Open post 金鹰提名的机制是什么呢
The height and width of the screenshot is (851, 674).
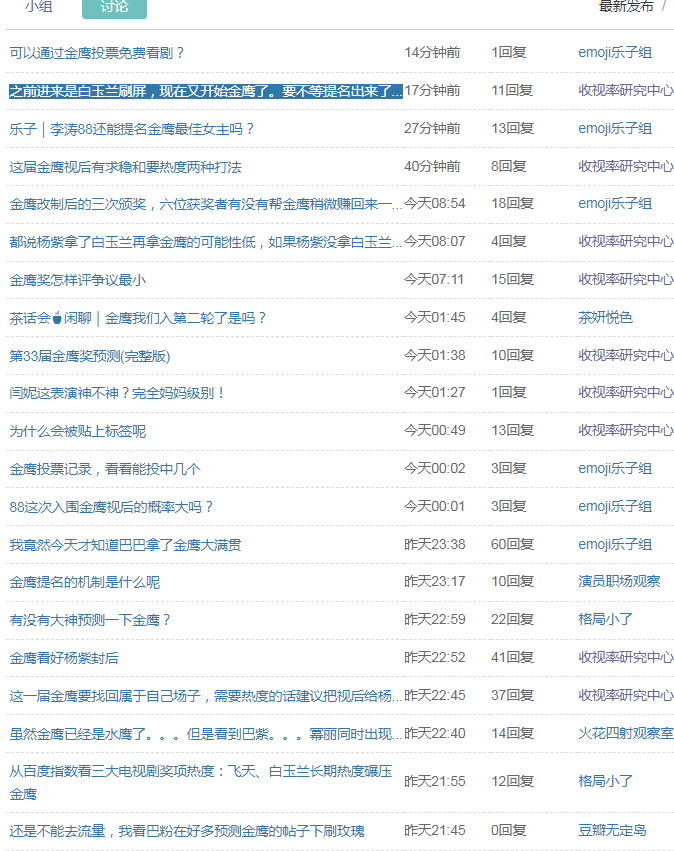point(85,582)
